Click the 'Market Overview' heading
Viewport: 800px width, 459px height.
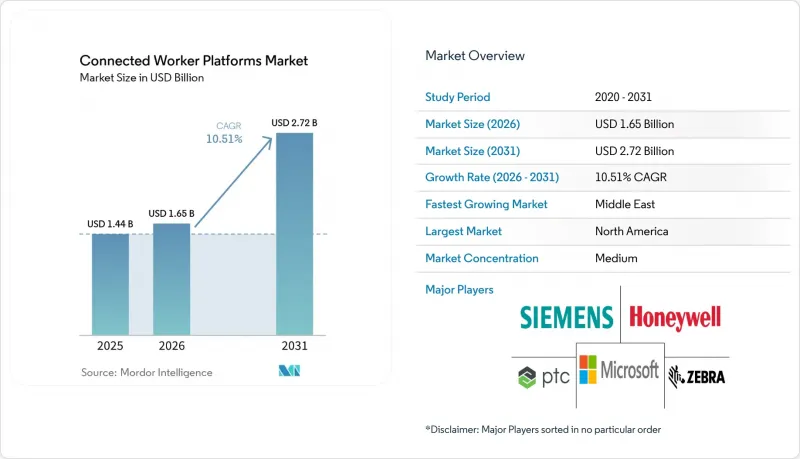point(475,56)
